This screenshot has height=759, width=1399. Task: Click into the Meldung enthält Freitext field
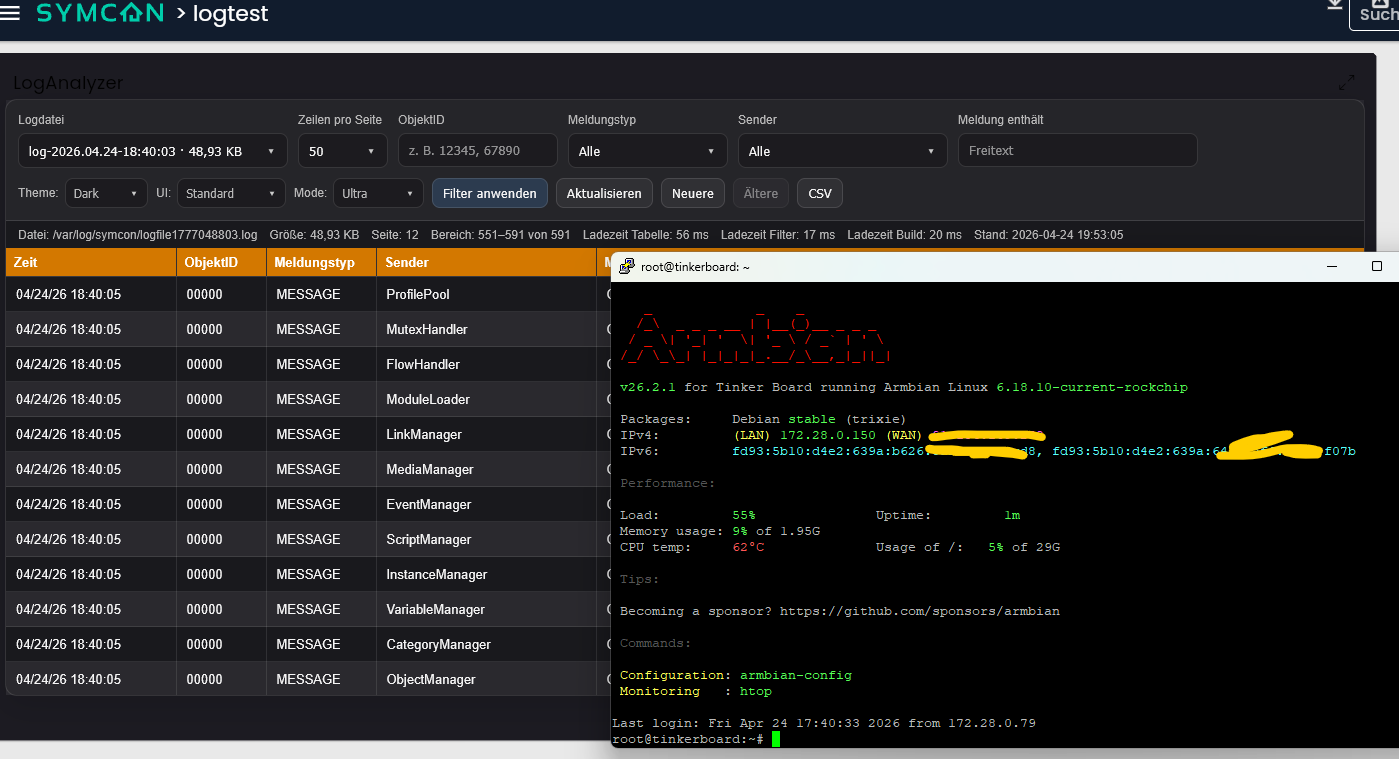(1077, 151)
